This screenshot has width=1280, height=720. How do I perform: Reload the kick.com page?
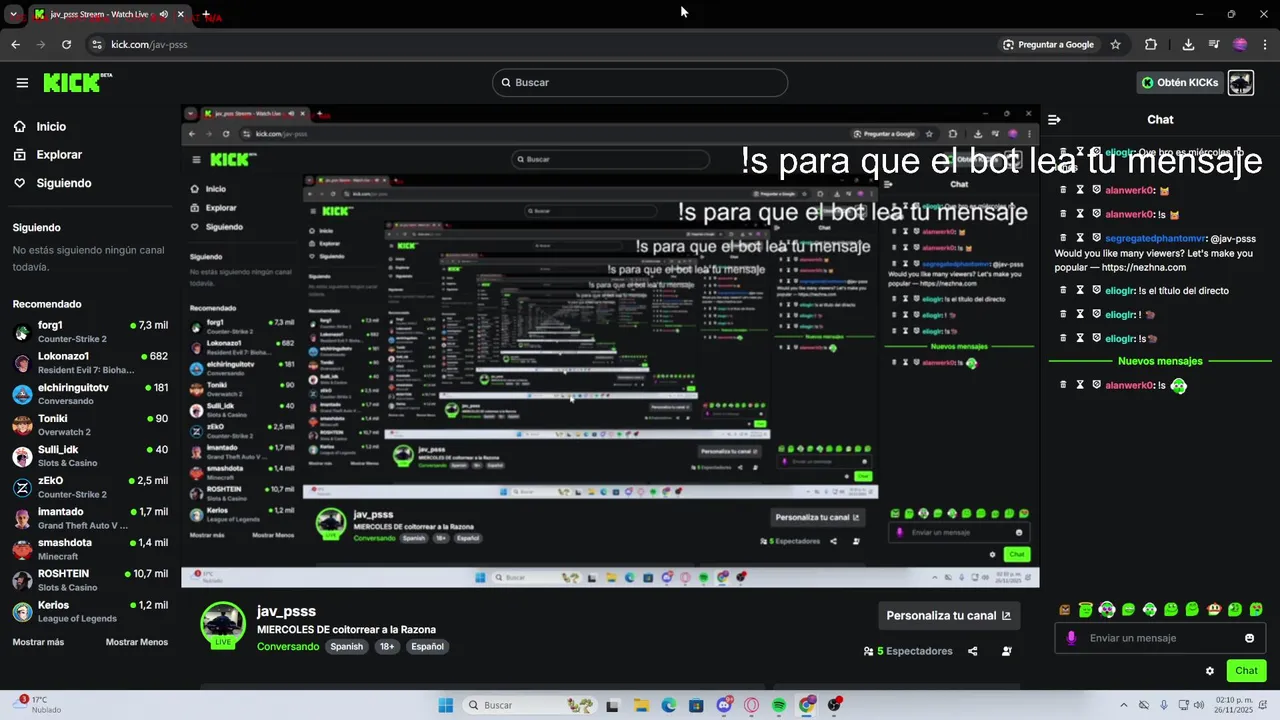(x=66, y=44)
